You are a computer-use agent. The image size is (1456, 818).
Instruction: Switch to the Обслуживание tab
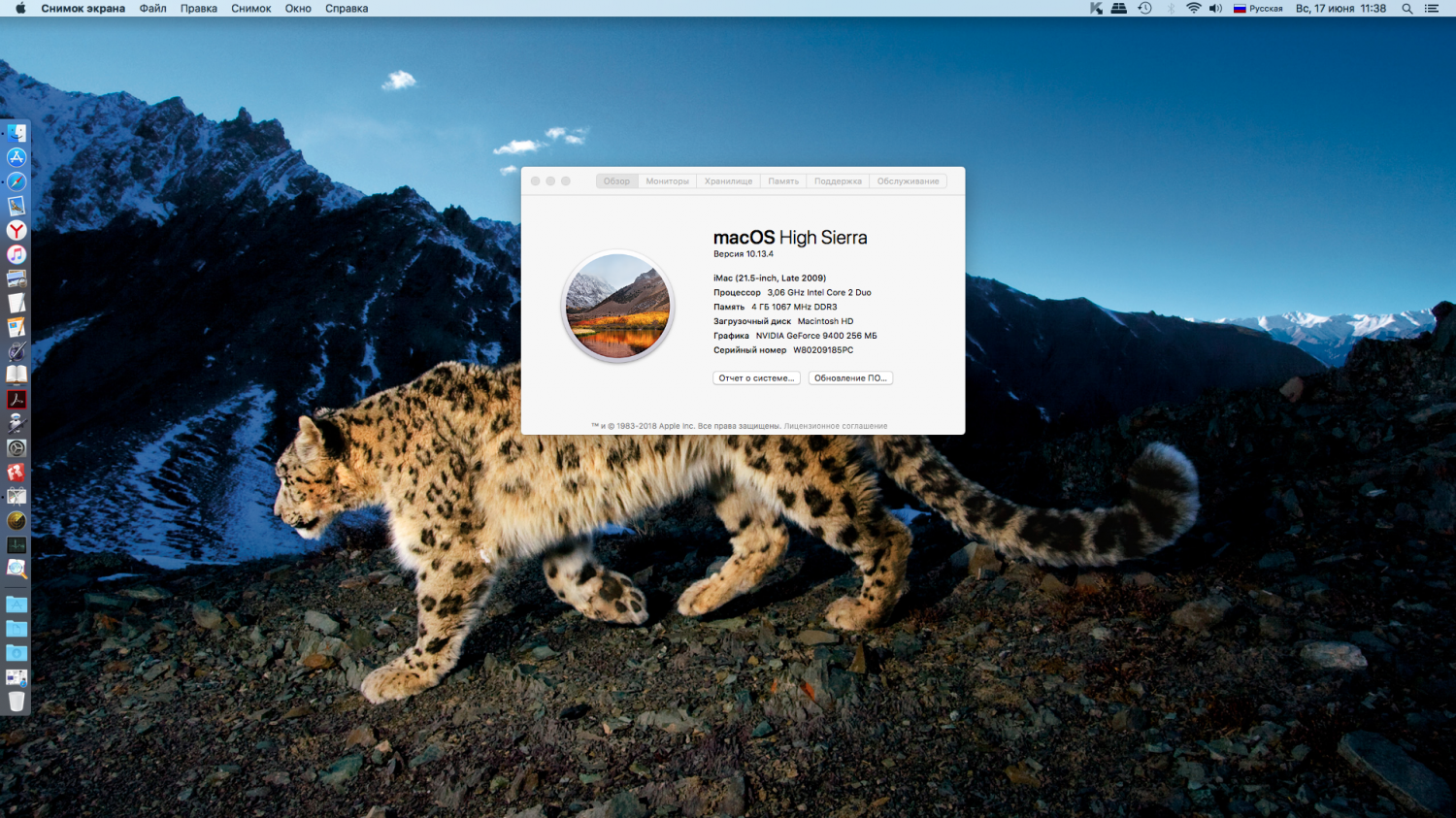tap(908, 181)
